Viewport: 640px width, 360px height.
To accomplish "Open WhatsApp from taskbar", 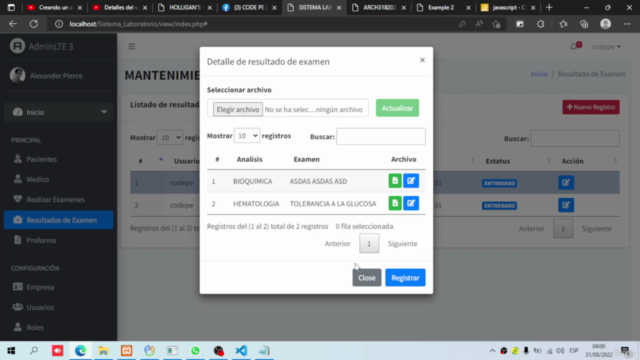I will tap(195, 351).
